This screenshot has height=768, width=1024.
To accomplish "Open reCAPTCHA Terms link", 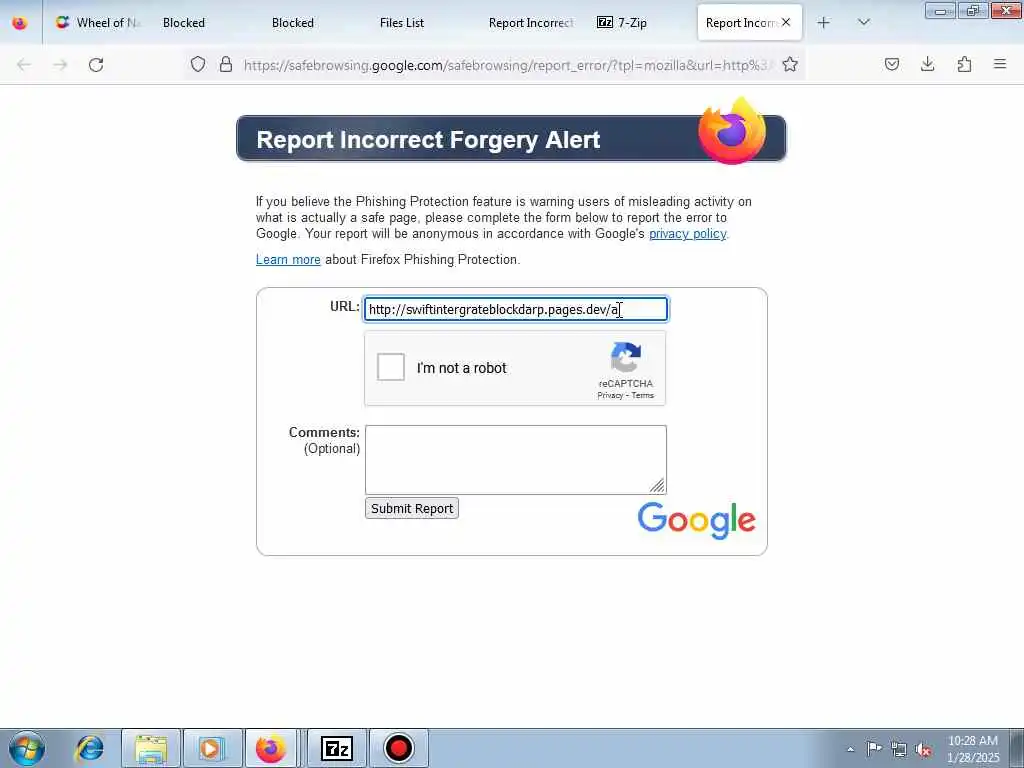I will pyautogui.click(x=643, y=395).
